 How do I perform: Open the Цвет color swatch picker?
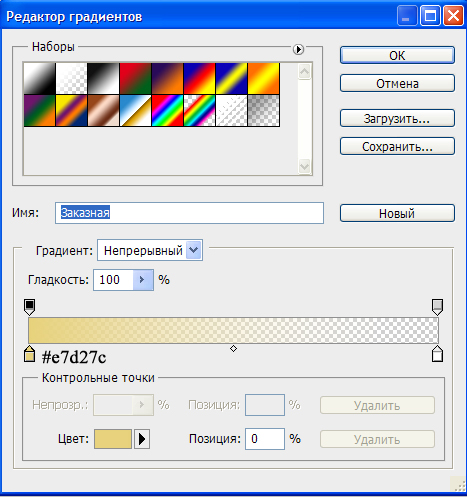113,439
